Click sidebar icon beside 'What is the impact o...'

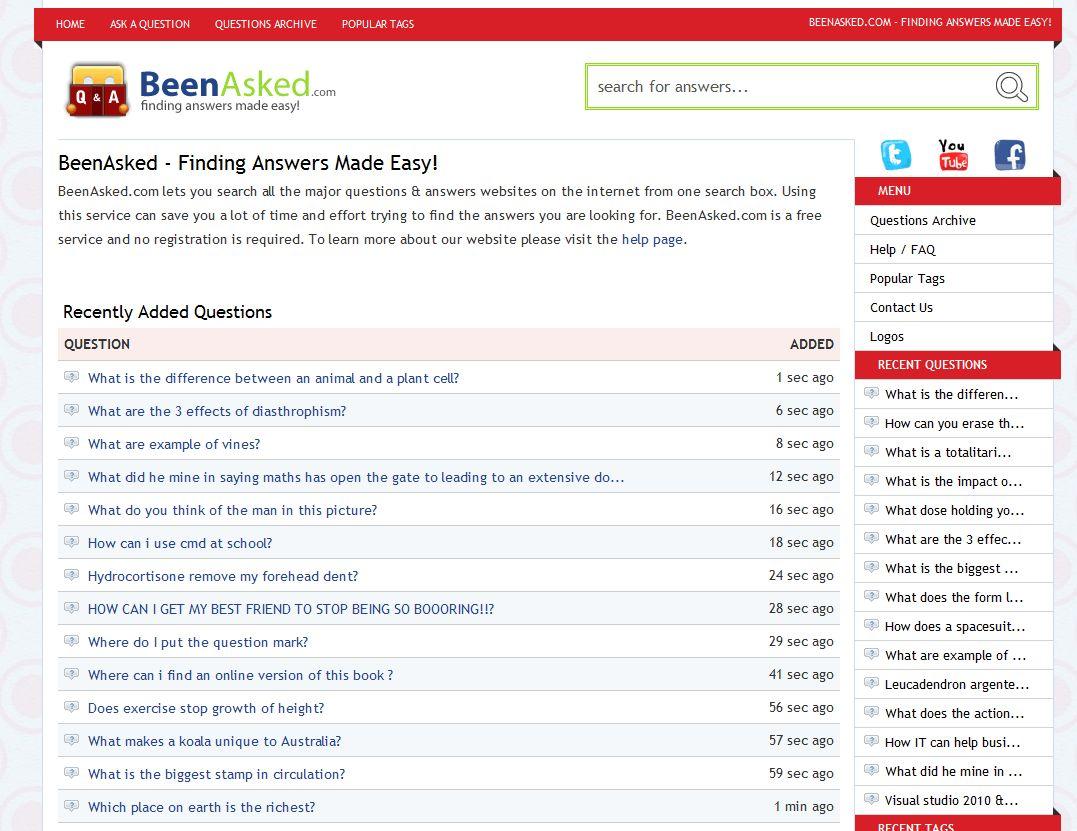871,480
